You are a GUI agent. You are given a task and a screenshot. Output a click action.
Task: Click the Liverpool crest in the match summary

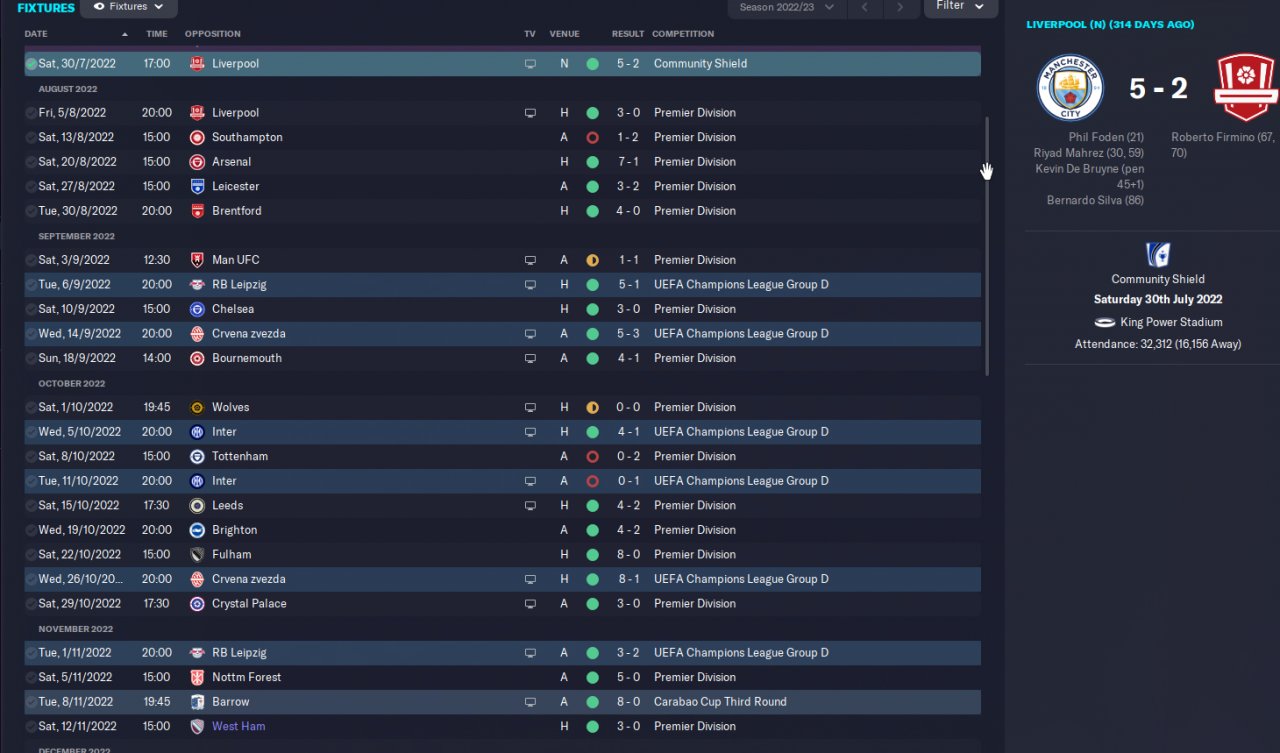point(1246,88)
